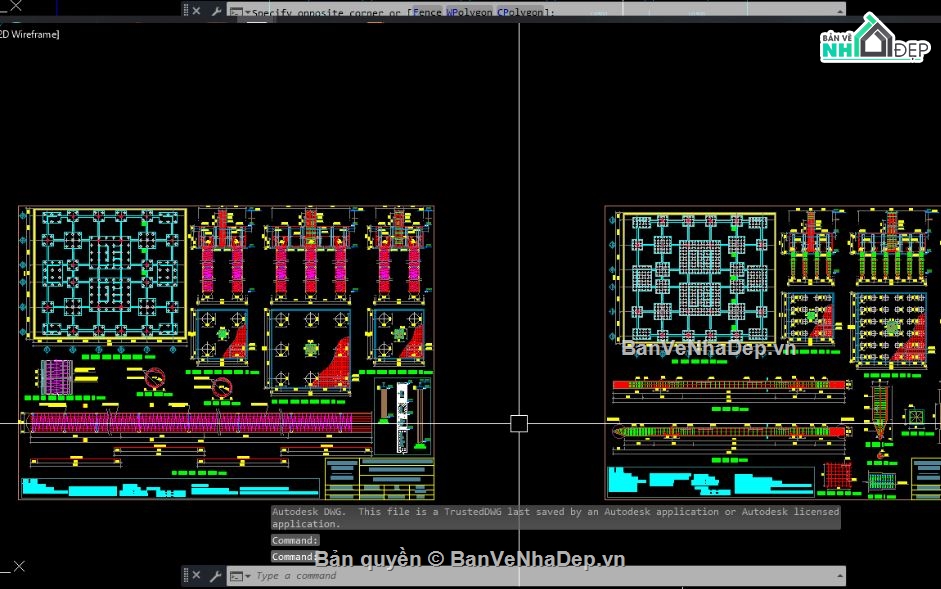Choose the Fence selection option
Viewport: 941px width, 589px height.
click(426, 13)
